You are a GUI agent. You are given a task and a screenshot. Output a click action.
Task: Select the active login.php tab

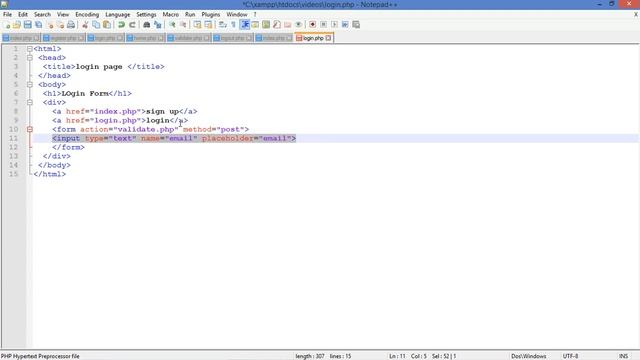click(x=313, y=38)
